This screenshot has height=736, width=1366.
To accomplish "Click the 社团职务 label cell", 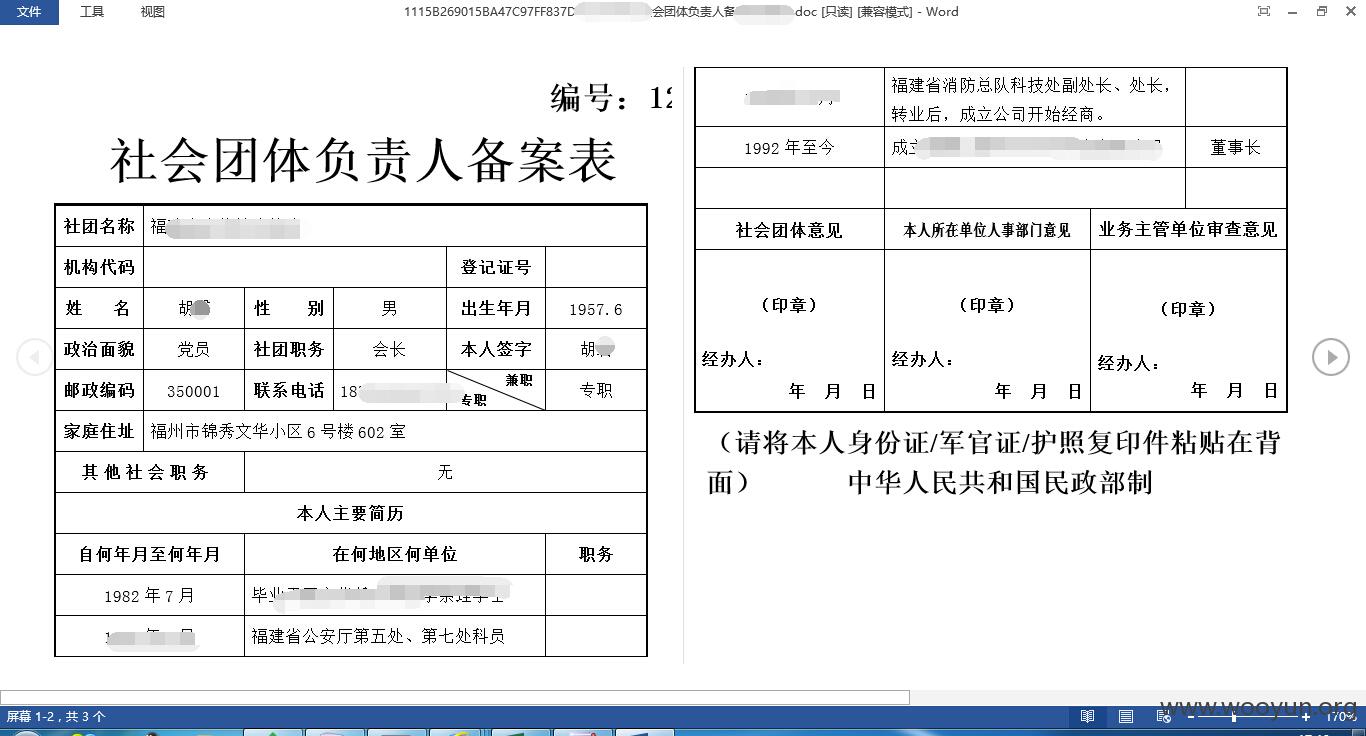I will 289,349.
